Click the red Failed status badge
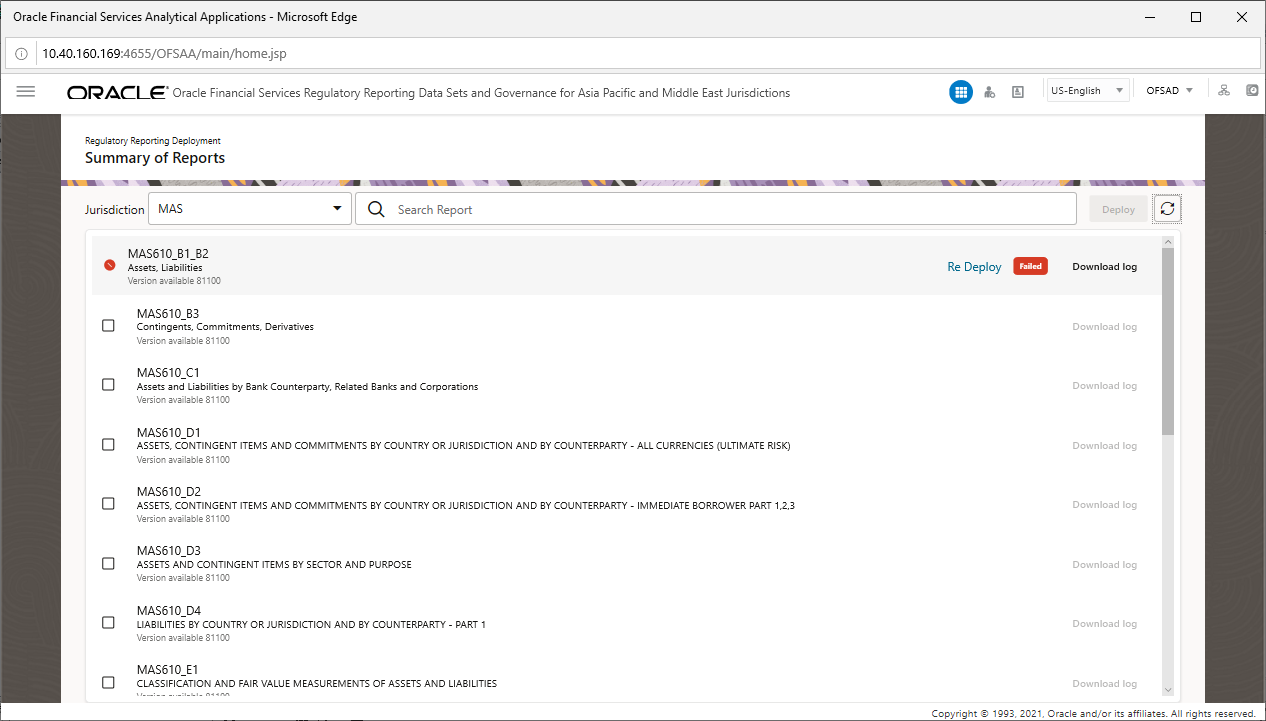Image resolution: width=1266 pixels, height=721 pixels. tap(1030, 266)
